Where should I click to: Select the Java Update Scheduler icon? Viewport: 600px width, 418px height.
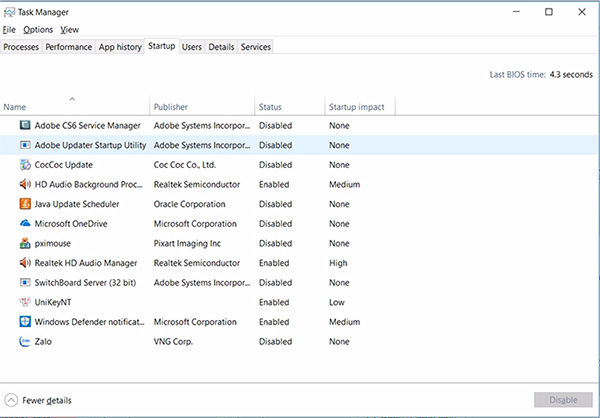tap(25, 204)
